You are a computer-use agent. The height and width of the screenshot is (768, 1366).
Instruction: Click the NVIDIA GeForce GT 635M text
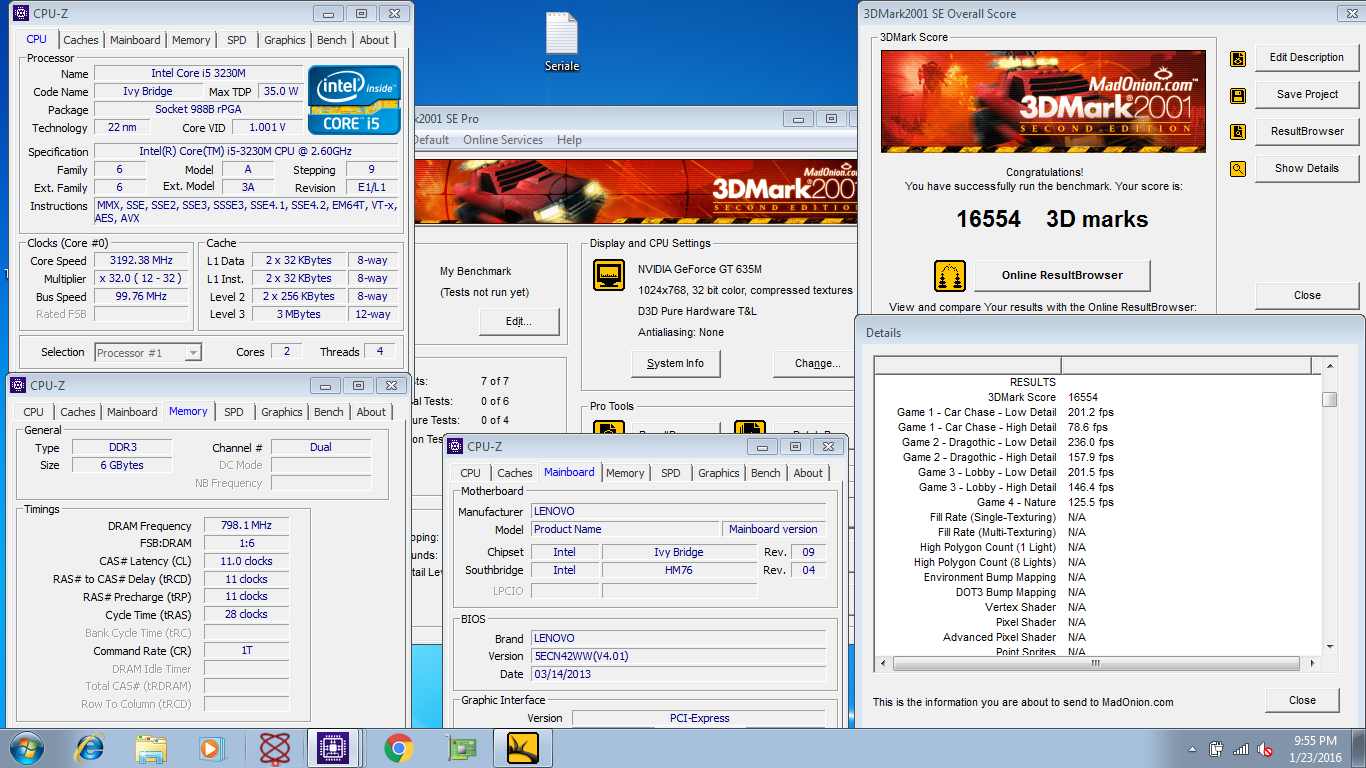699,269
